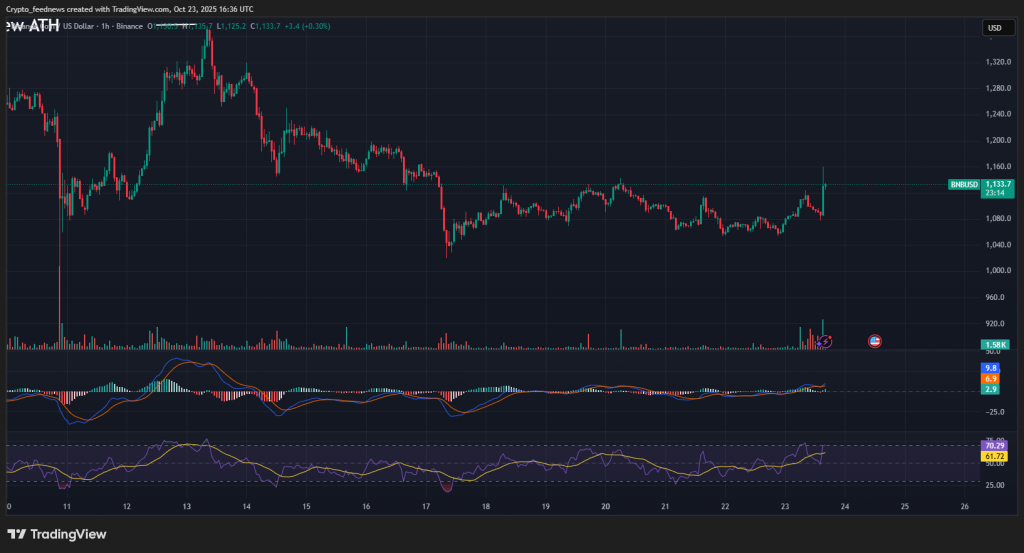Click the yellow 61.72 RSI average label
The image size is (1024, 553).
pyautogui.click(x=994, y=456)
